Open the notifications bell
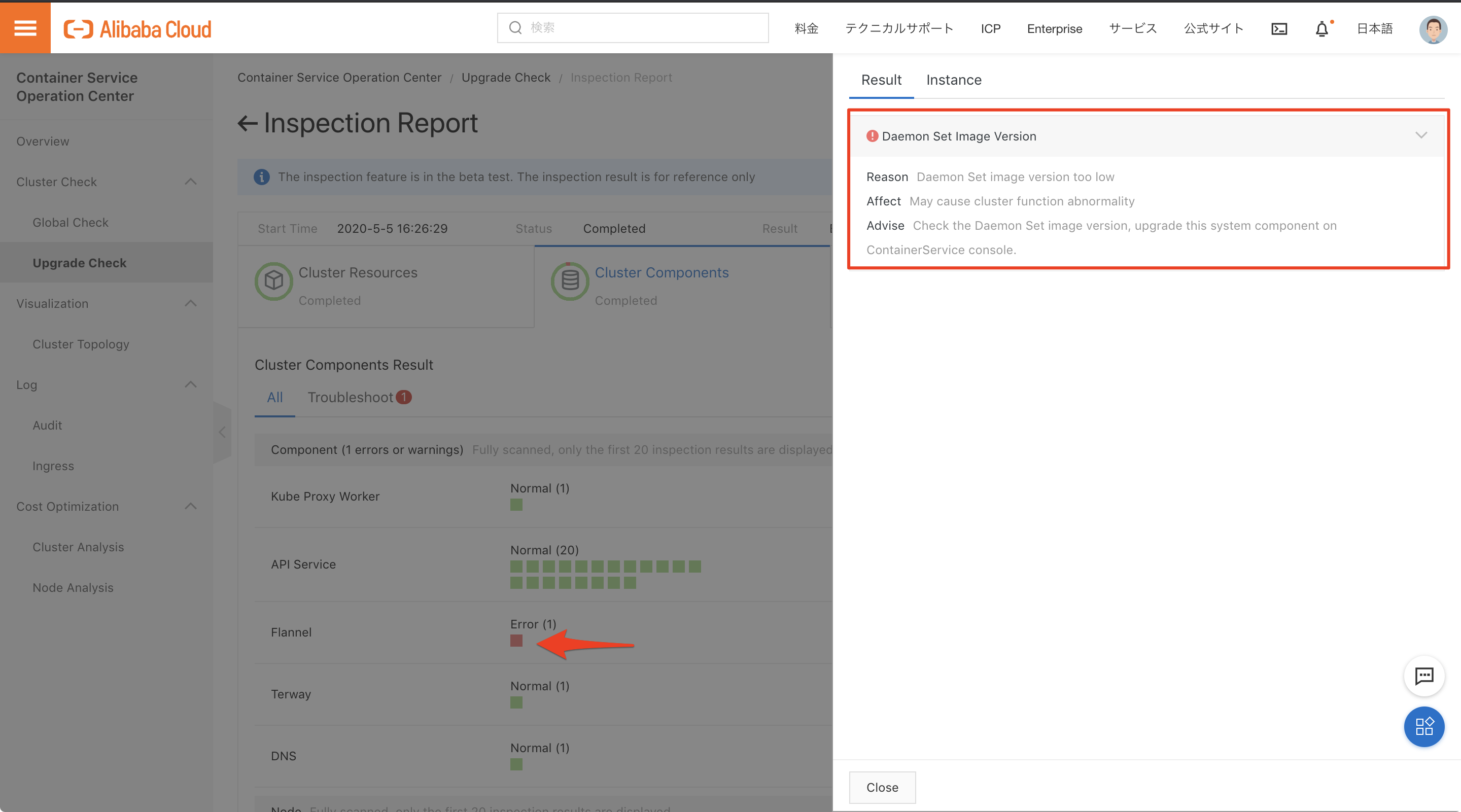Viewport: 1461px width, 812px height. pos(1321,29)
